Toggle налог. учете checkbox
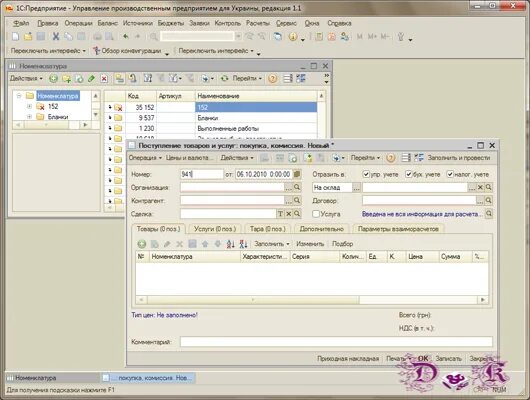The height and width of the screenshot is (400, 530). coord(450,174)
